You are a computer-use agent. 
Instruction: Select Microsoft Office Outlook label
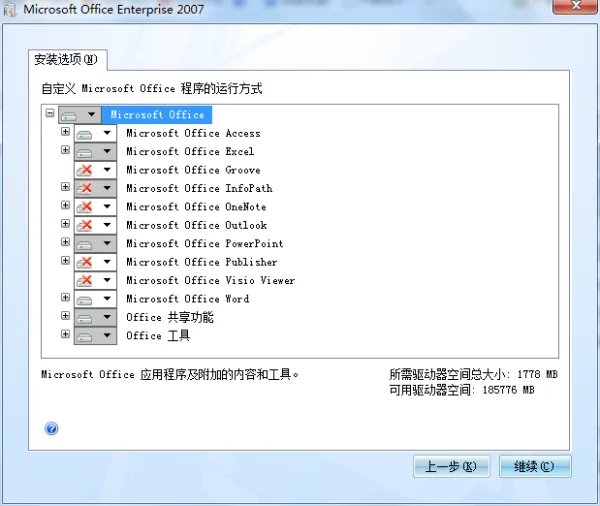click(x=197, y=225)
